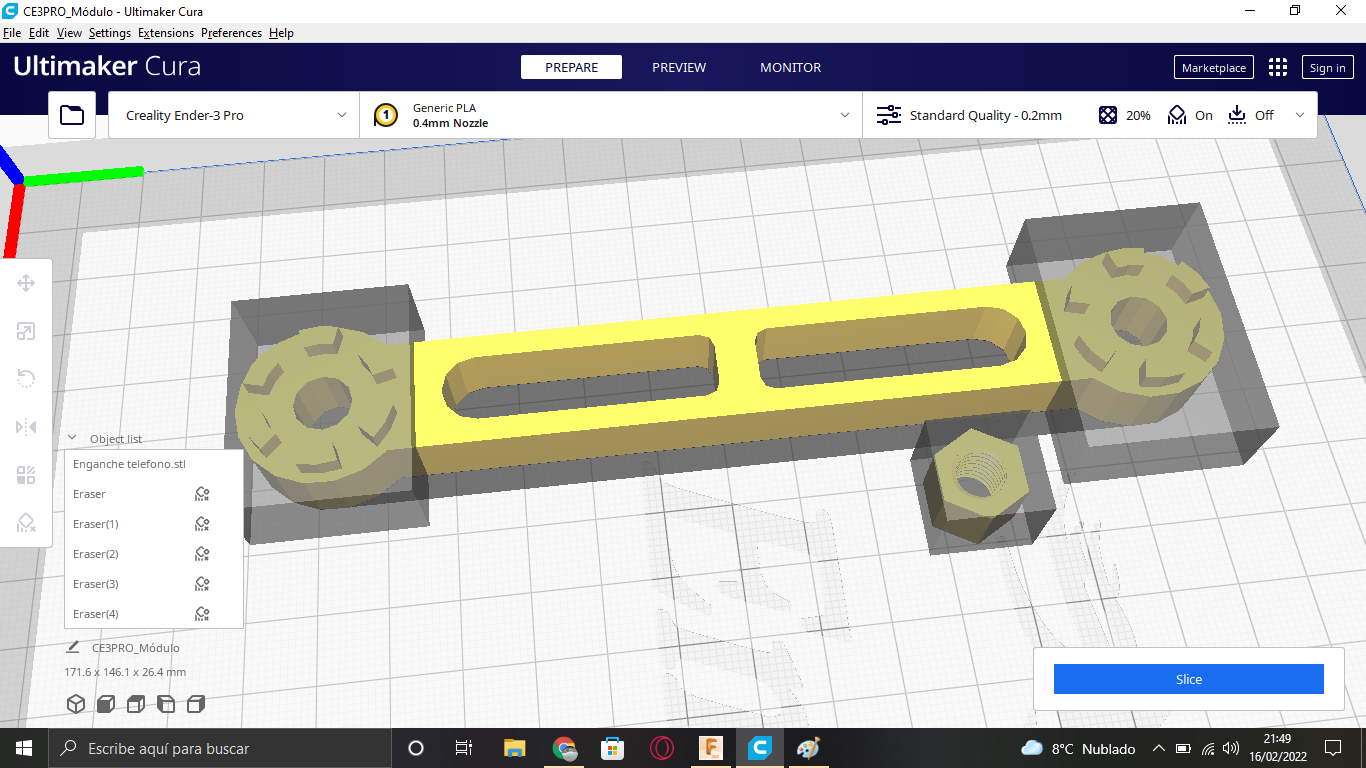The image size is (1366, 768).
Task: Switch to the PREPARE stage tab
Action: pyautogui.click(x=571, y=67)
